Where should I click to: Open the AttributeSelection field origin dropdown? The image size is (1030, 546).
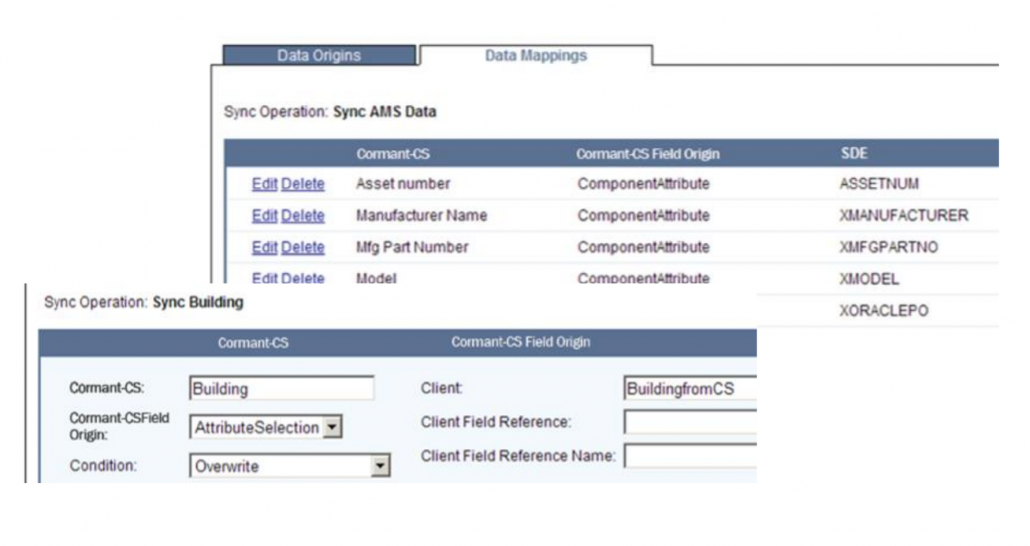(x=333, y=428)
